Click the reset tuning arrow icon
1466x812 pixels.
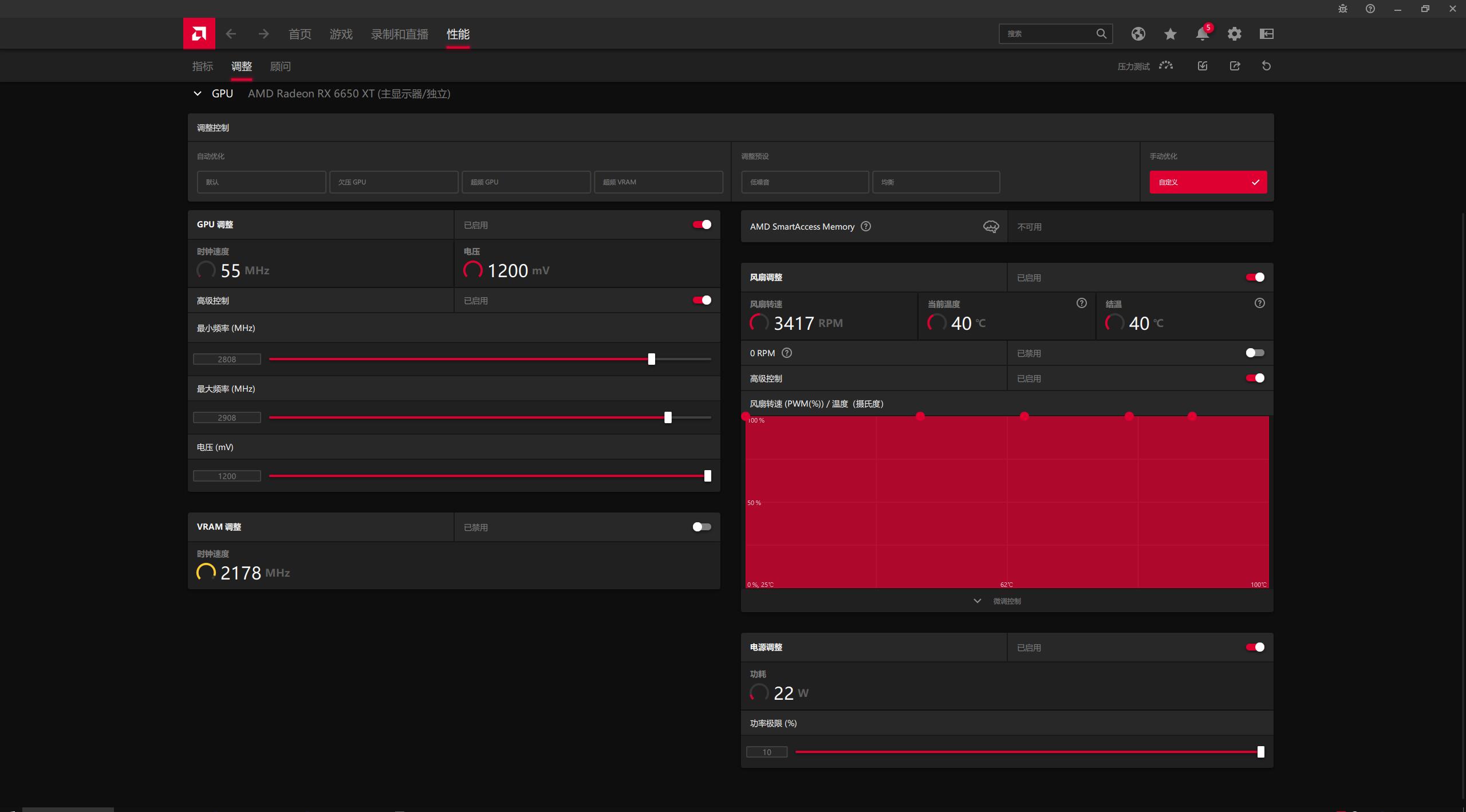pos(1266,66)
